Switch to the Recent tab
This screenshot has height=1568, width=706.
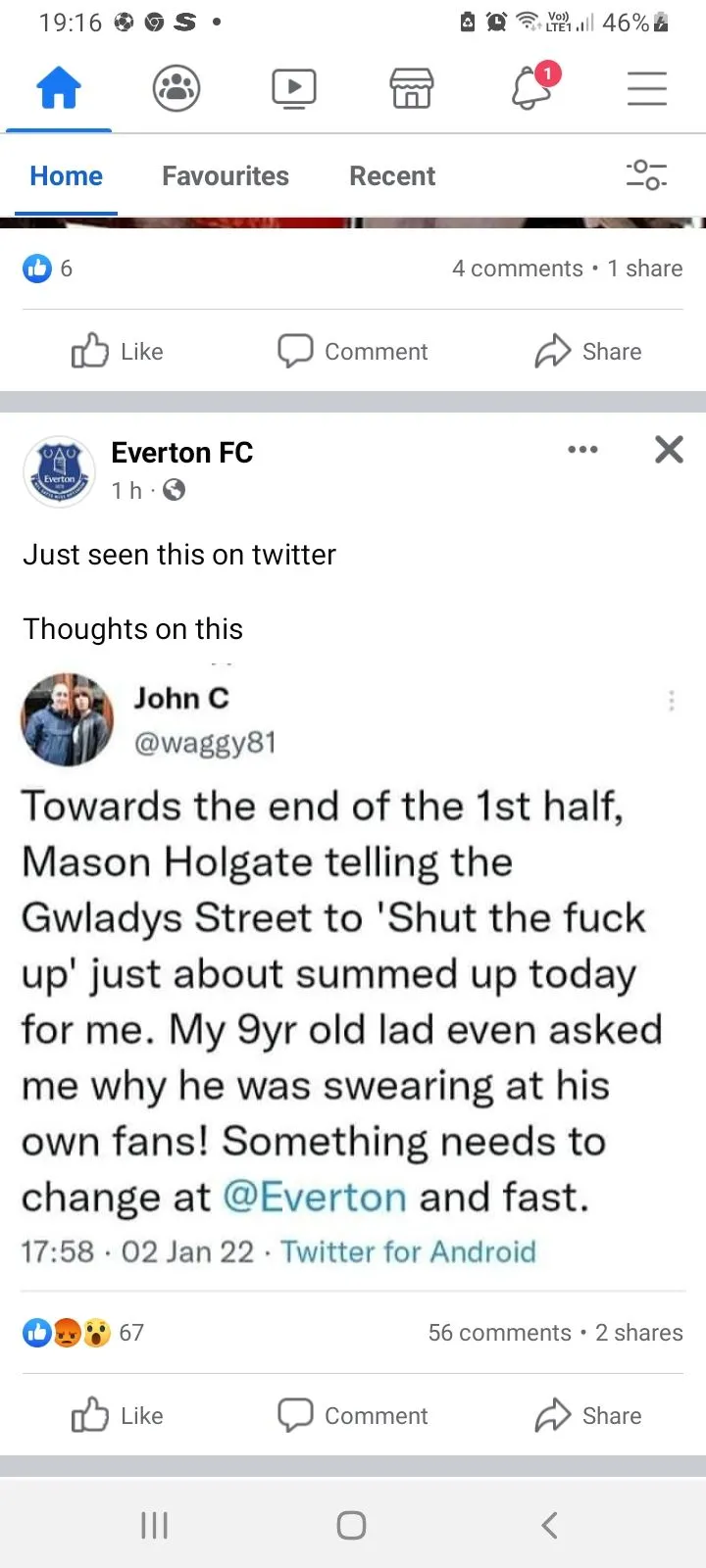392,175
